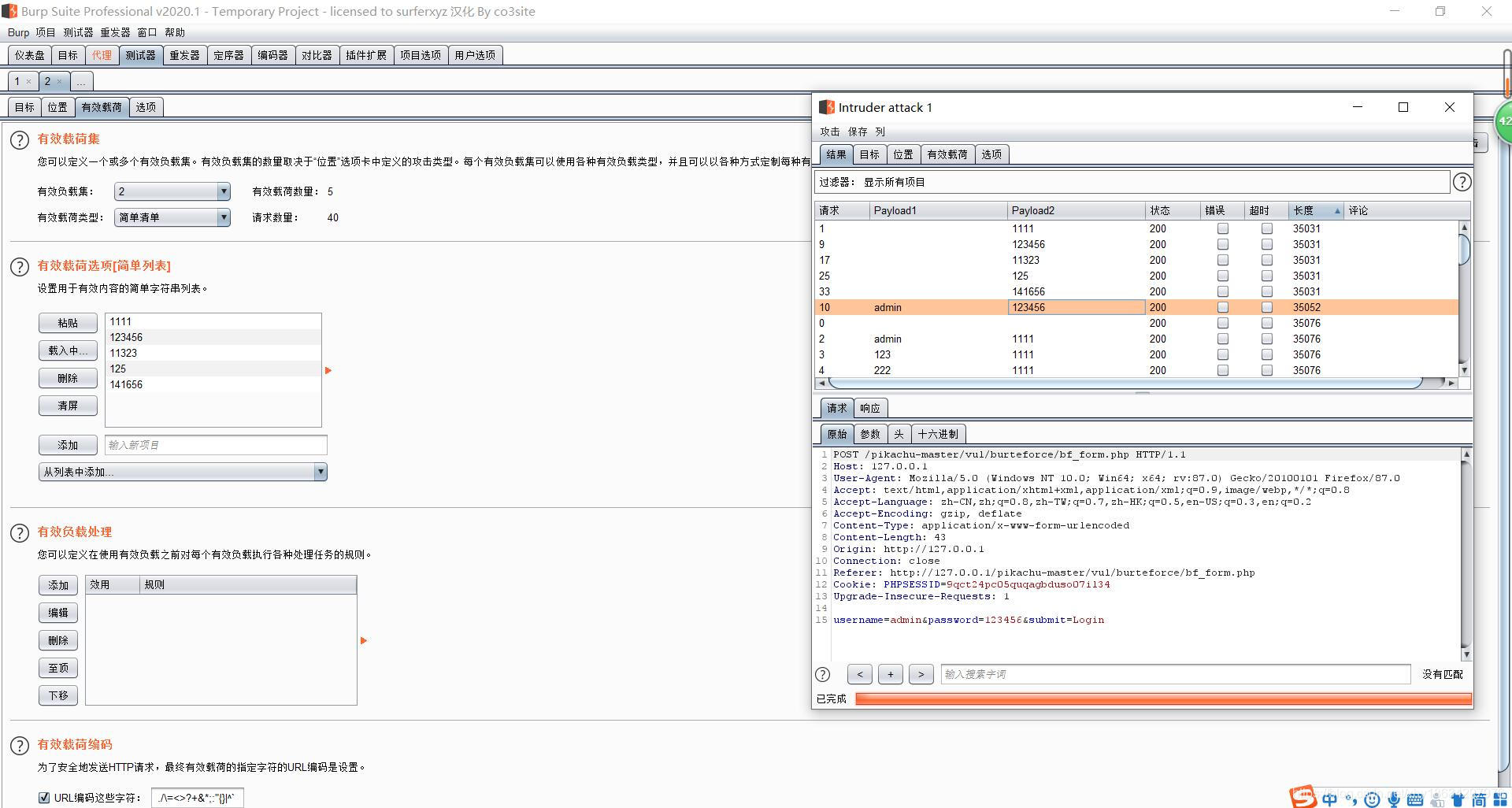This screenshot has height=808, width=1512.
Task: Open the IME skin shirt icon
Action: click(1458, 799)
